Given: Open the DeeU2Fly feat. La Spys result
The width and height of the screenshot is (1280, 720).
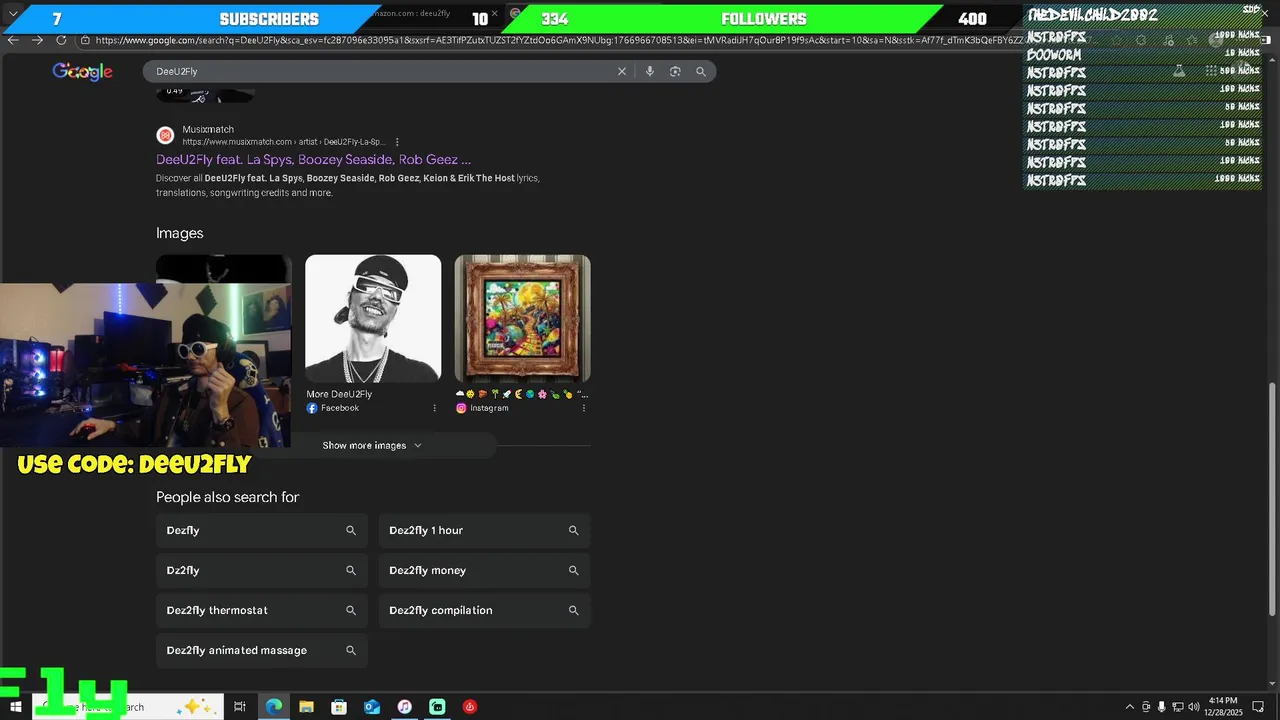Looking at the screenshot, I should [x=313, y=159].
